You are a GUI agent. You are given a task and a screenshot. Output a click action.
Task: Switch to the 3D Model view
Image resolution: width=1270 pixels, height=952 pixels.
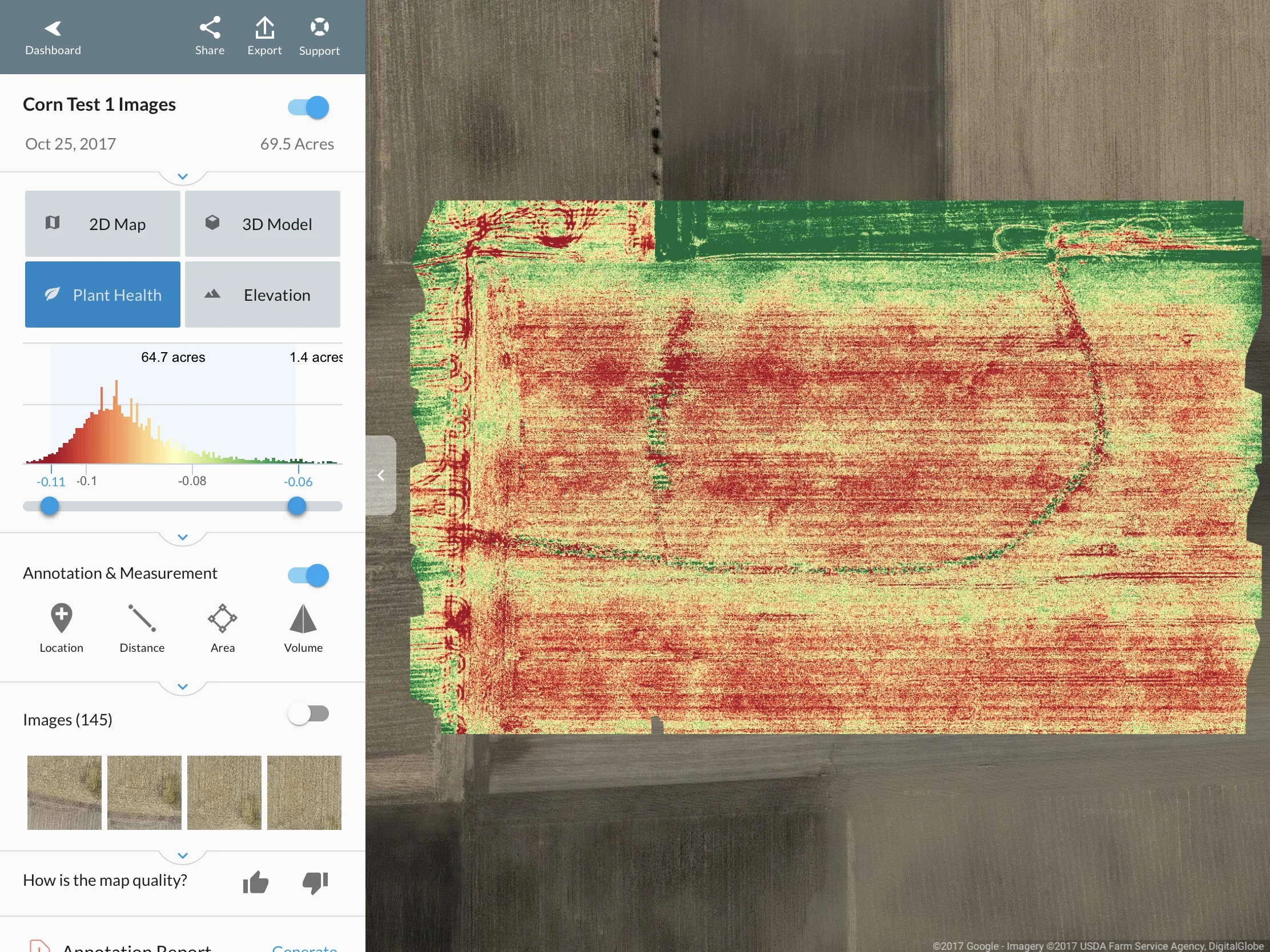click(262, 224)
